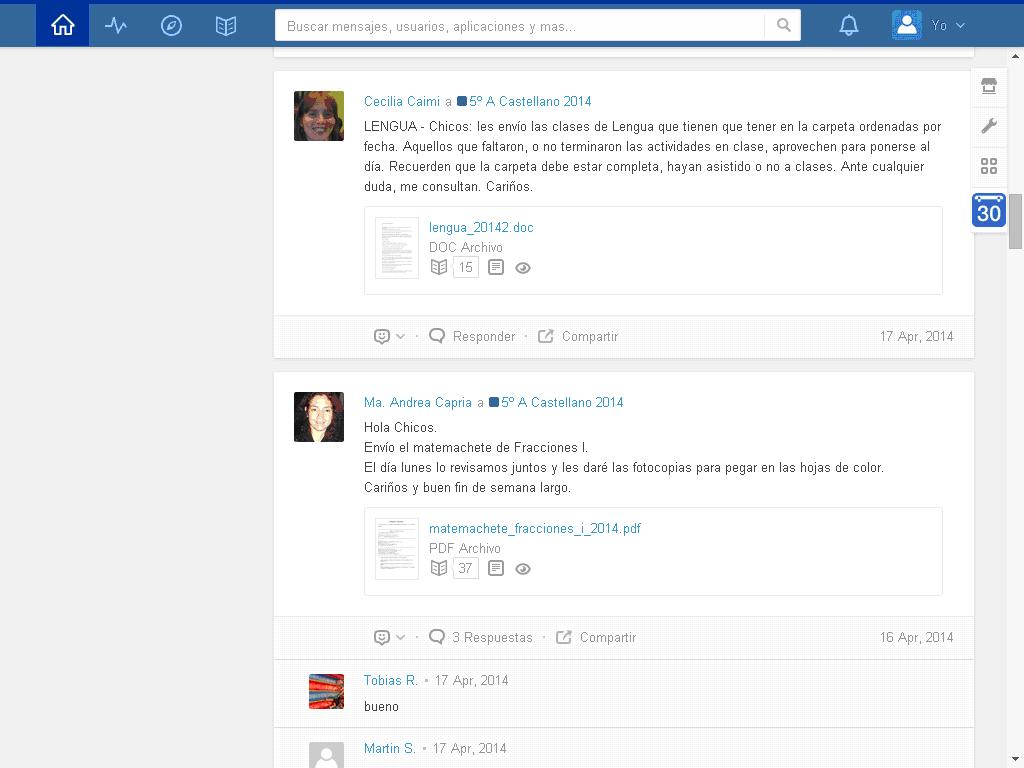Open the matemachete PDF document thumbnail
The height and width of the screenshot is (768, 1024).
(396, 549)
